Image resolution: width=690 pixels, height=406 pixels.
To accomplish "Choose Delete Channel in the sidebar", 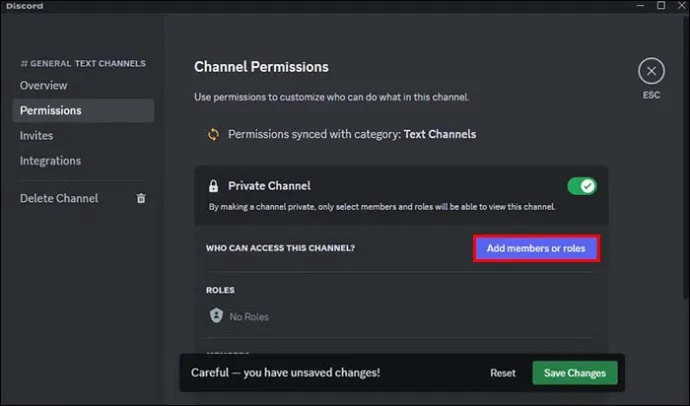I will pos(59,198).
